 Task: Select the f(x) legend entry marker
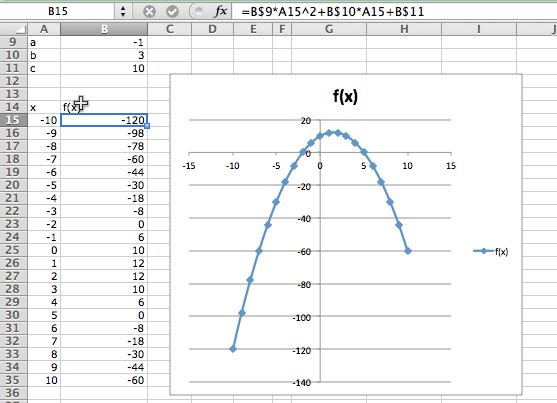[x=483, y=251]
